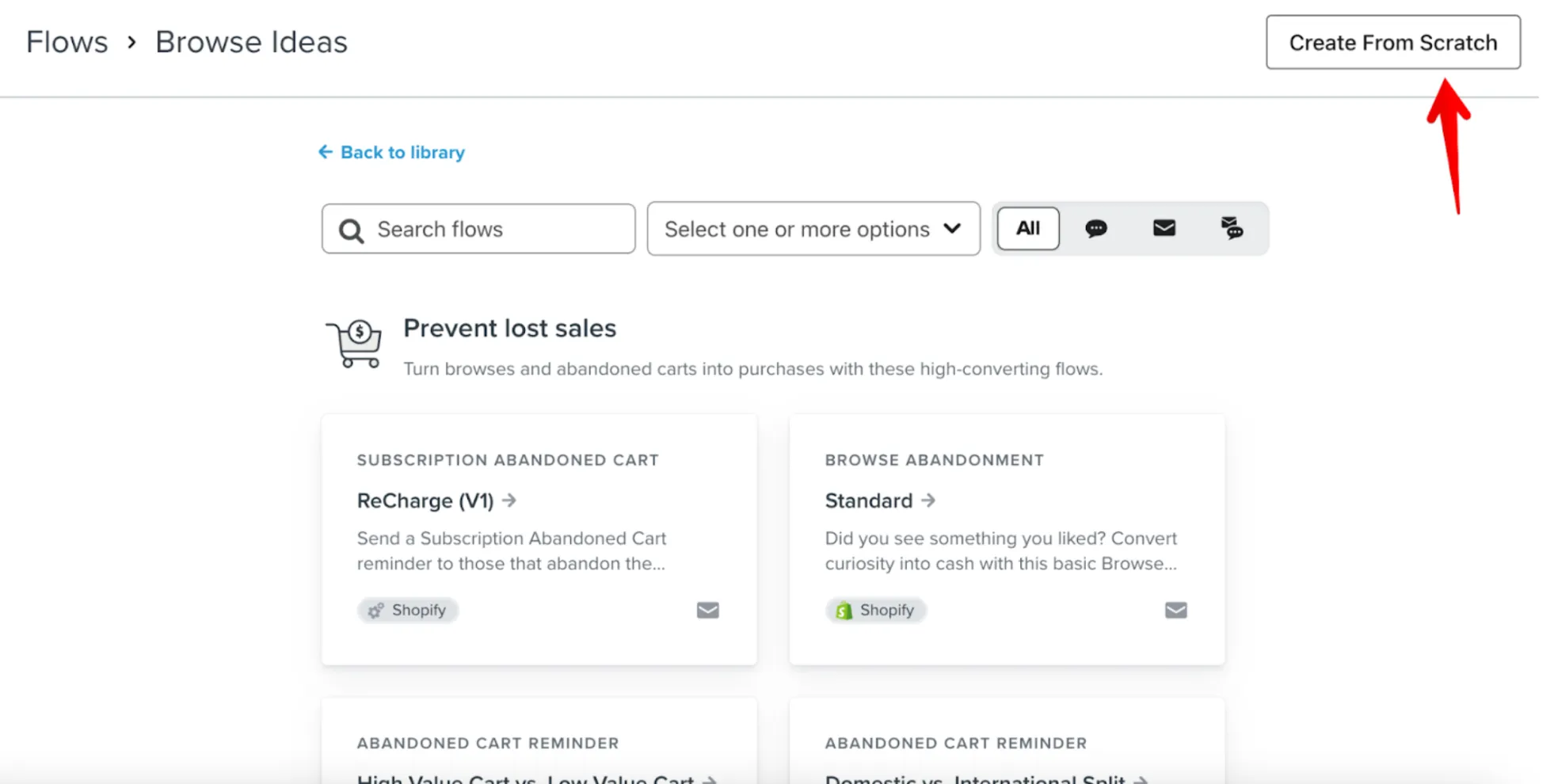Click the breadcrumb chevron separator after Flows
The width and height of the screenshot is (1554, 784).
tap(131, 42)
